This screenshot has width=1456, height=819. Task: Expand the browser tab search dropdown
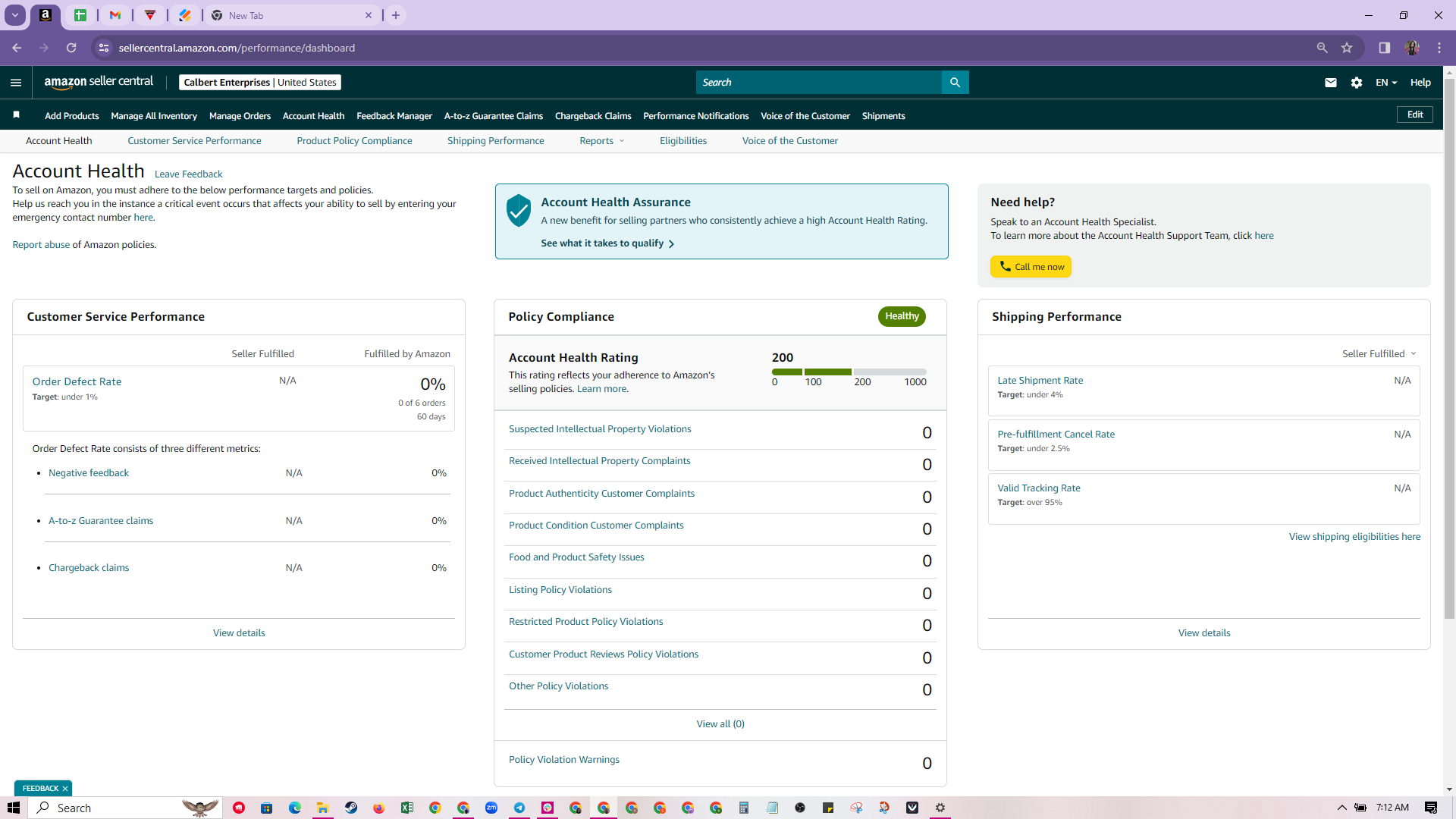pos(15,15)
